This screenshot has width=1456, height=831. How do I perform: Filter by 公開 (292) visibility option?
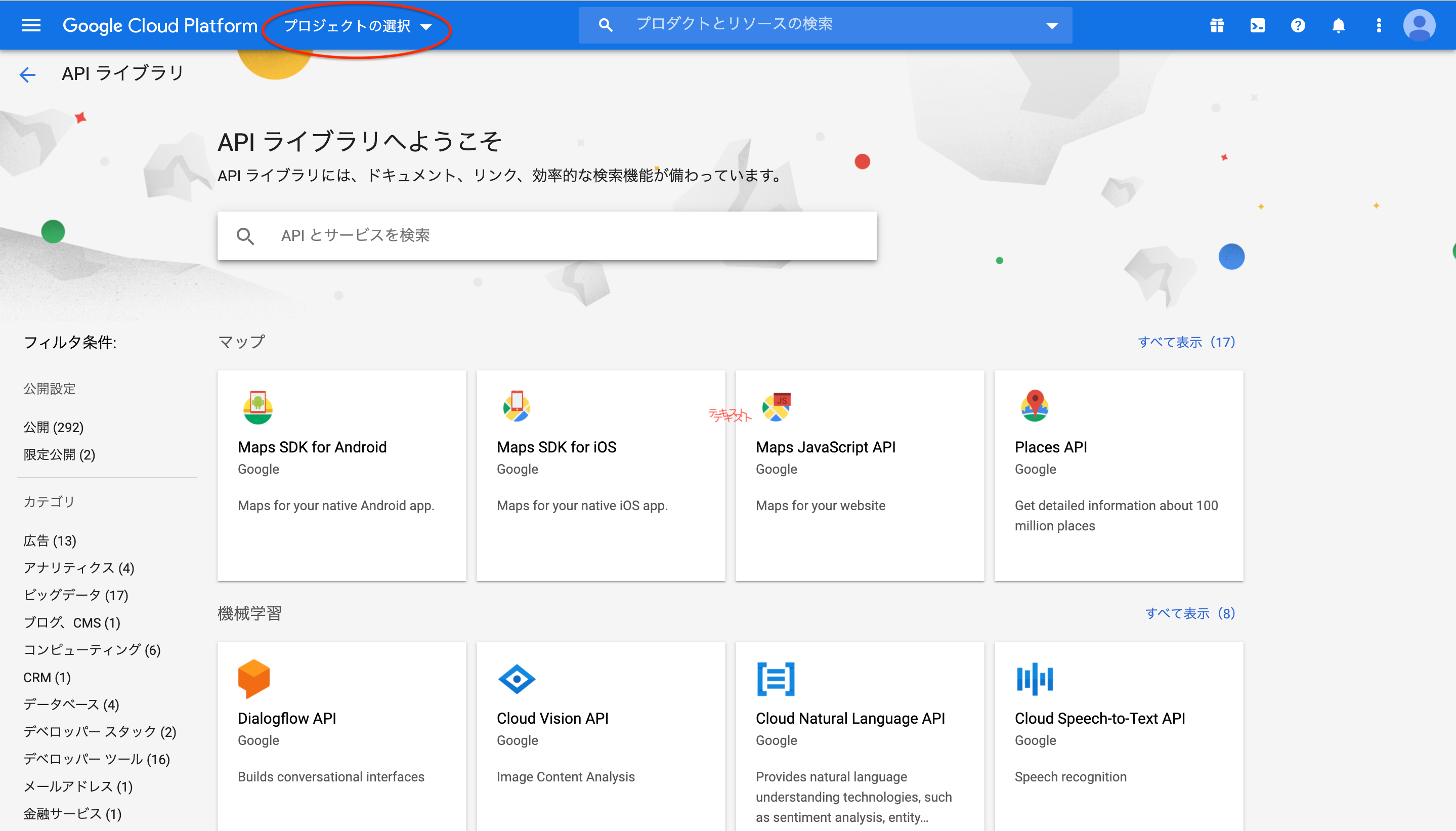(x=53, y=427)
